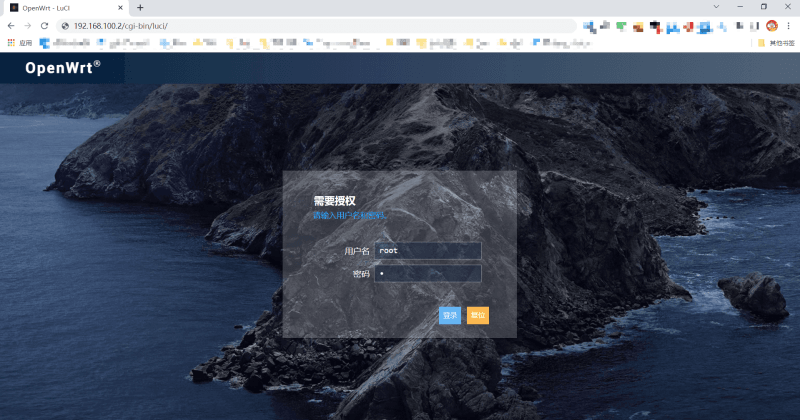The height and width of the screenshot is (420, 800).
Task: Open a new tab with plus button
Action: click(141, 7)
